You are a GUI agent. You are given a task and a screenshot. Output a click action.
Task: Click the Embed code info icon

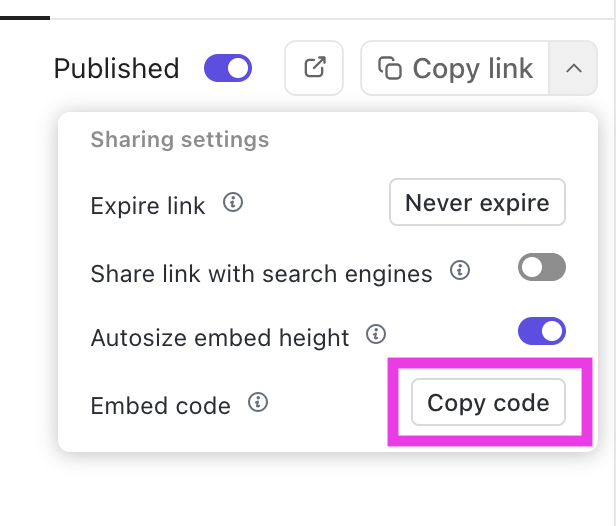point(258,403)
